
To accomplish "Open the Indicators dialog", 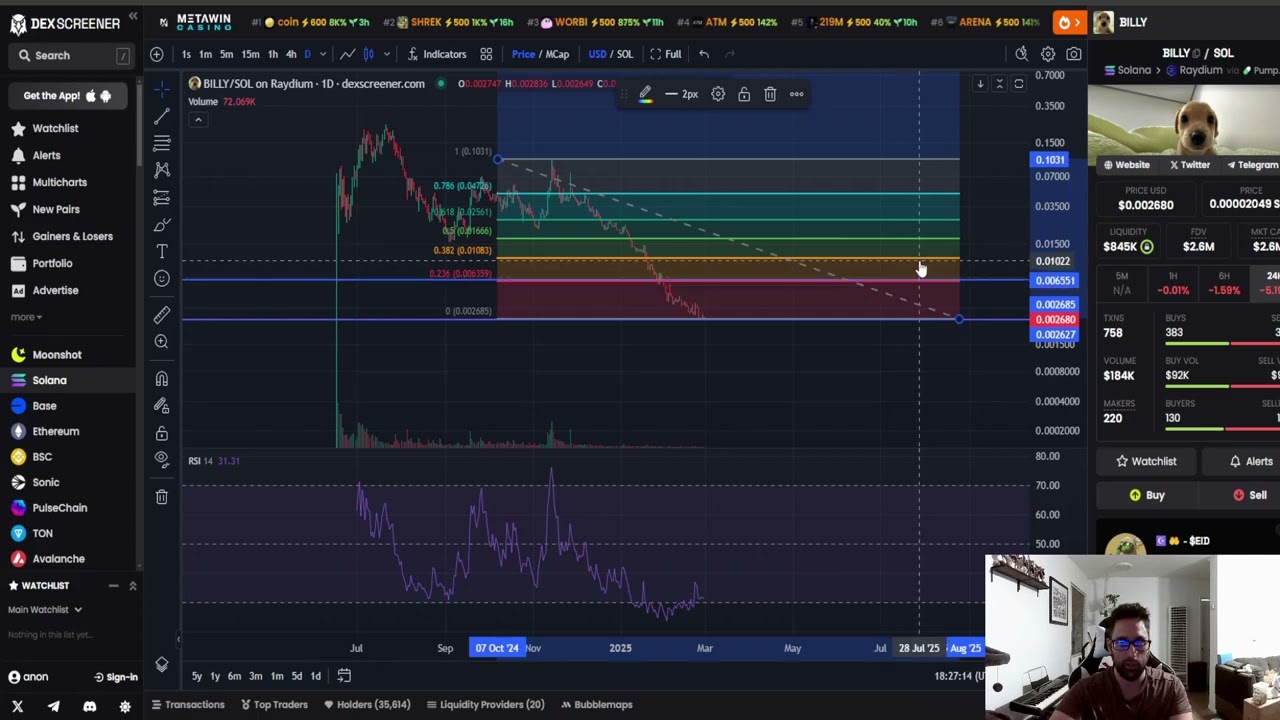I will click(436, 54).
